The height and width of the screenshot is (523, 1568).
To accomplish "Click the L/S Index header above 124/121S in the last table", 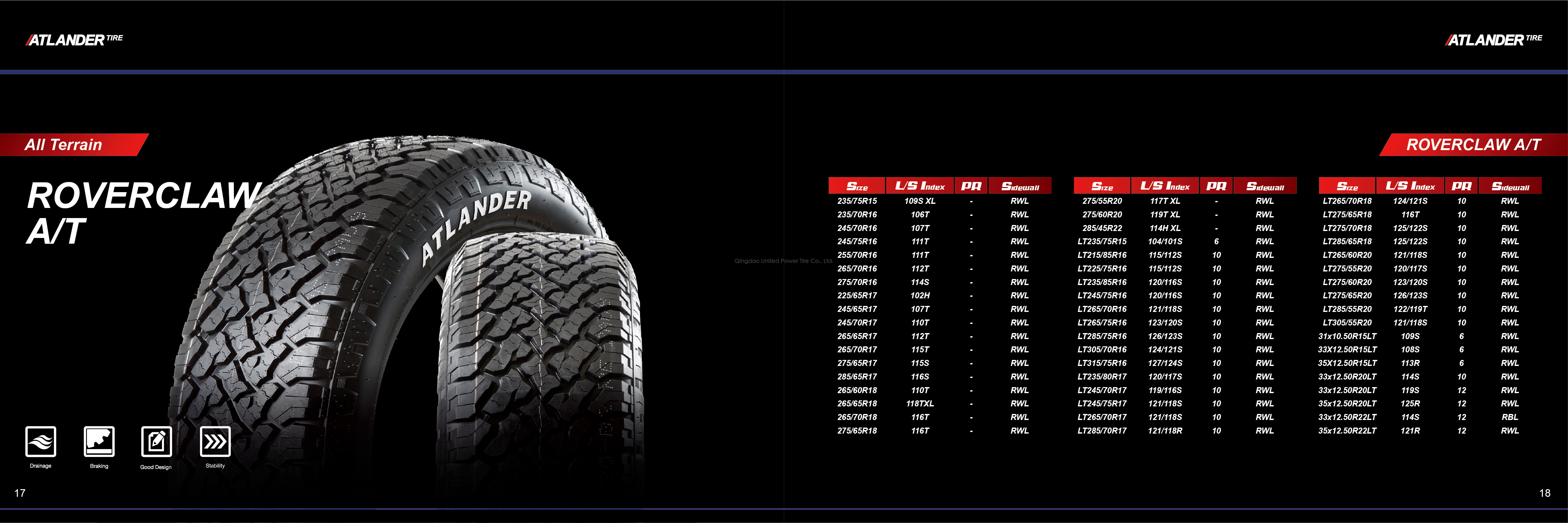I will coord(1410,186).
